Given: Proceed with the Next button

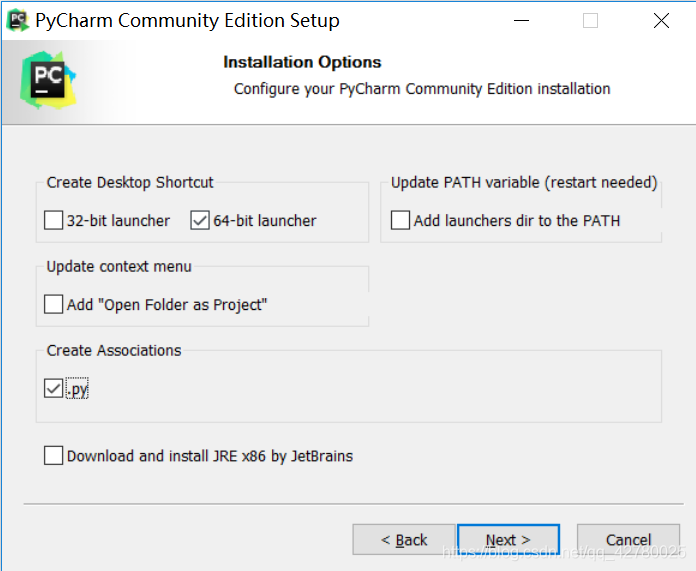Looking at the screenshot, I should click(x=508, y=540).
